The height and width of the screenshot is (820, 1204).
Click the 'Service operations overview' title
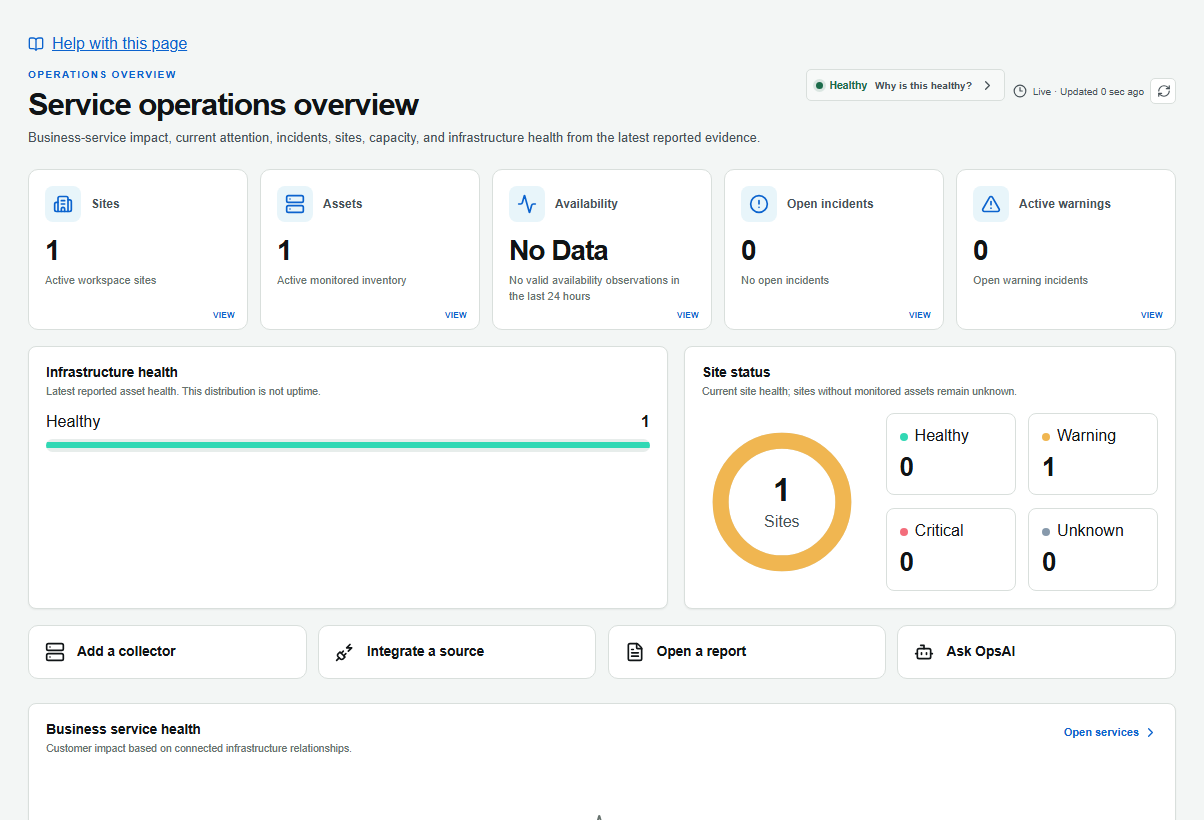(223, 105)
